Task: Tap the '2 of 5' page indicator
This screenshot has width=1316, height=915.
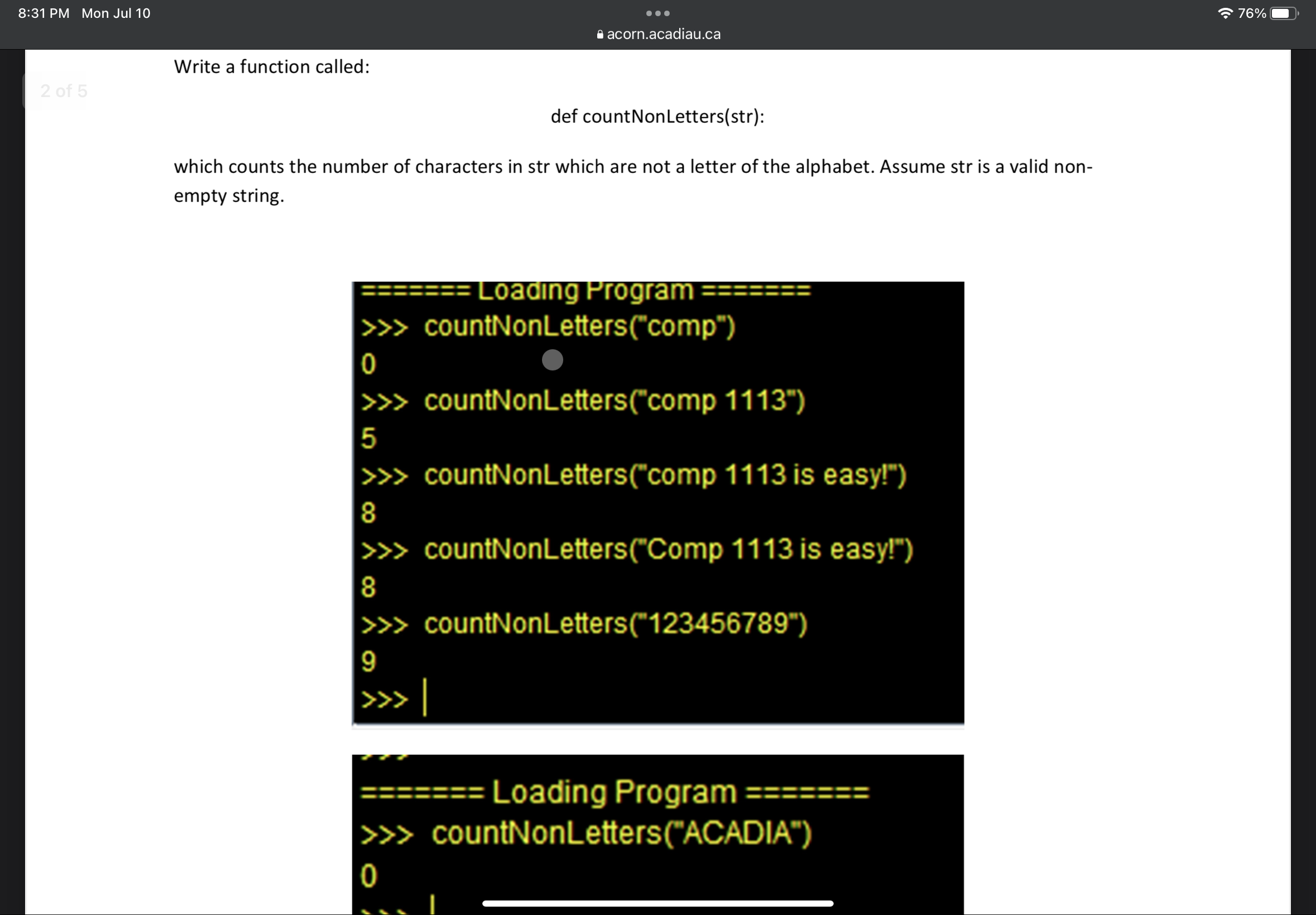Action: 63,90
